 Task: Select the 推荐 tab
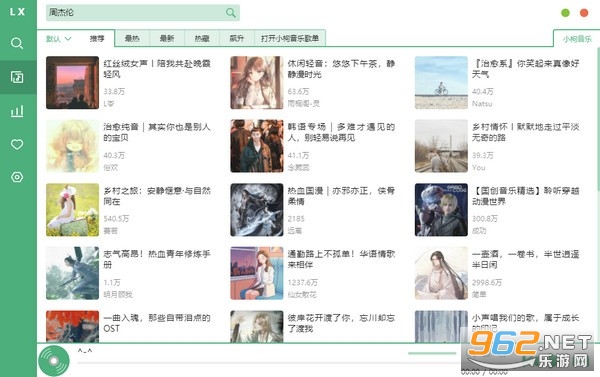pyautogui.click(x=97, y=39)
